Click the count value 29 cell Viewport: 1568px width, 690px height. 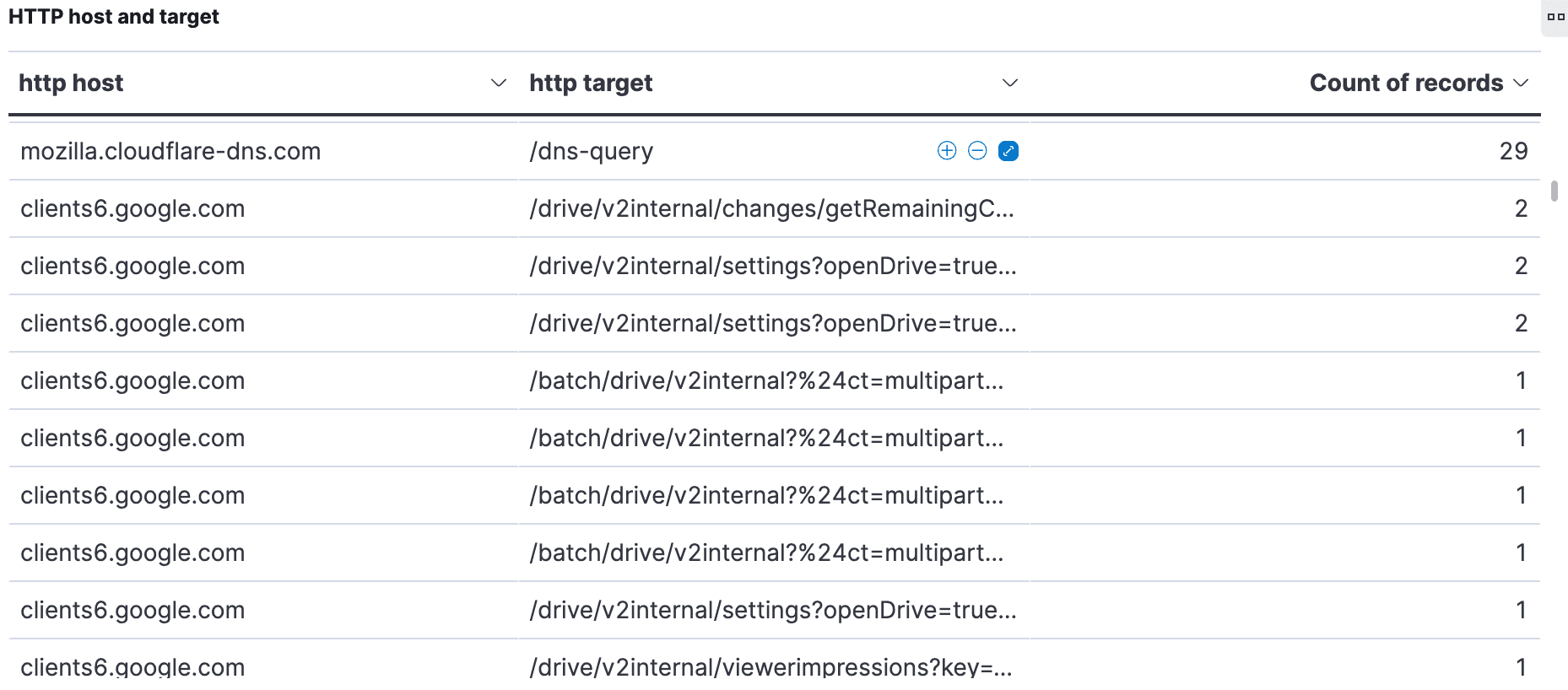click(1513, 152)
